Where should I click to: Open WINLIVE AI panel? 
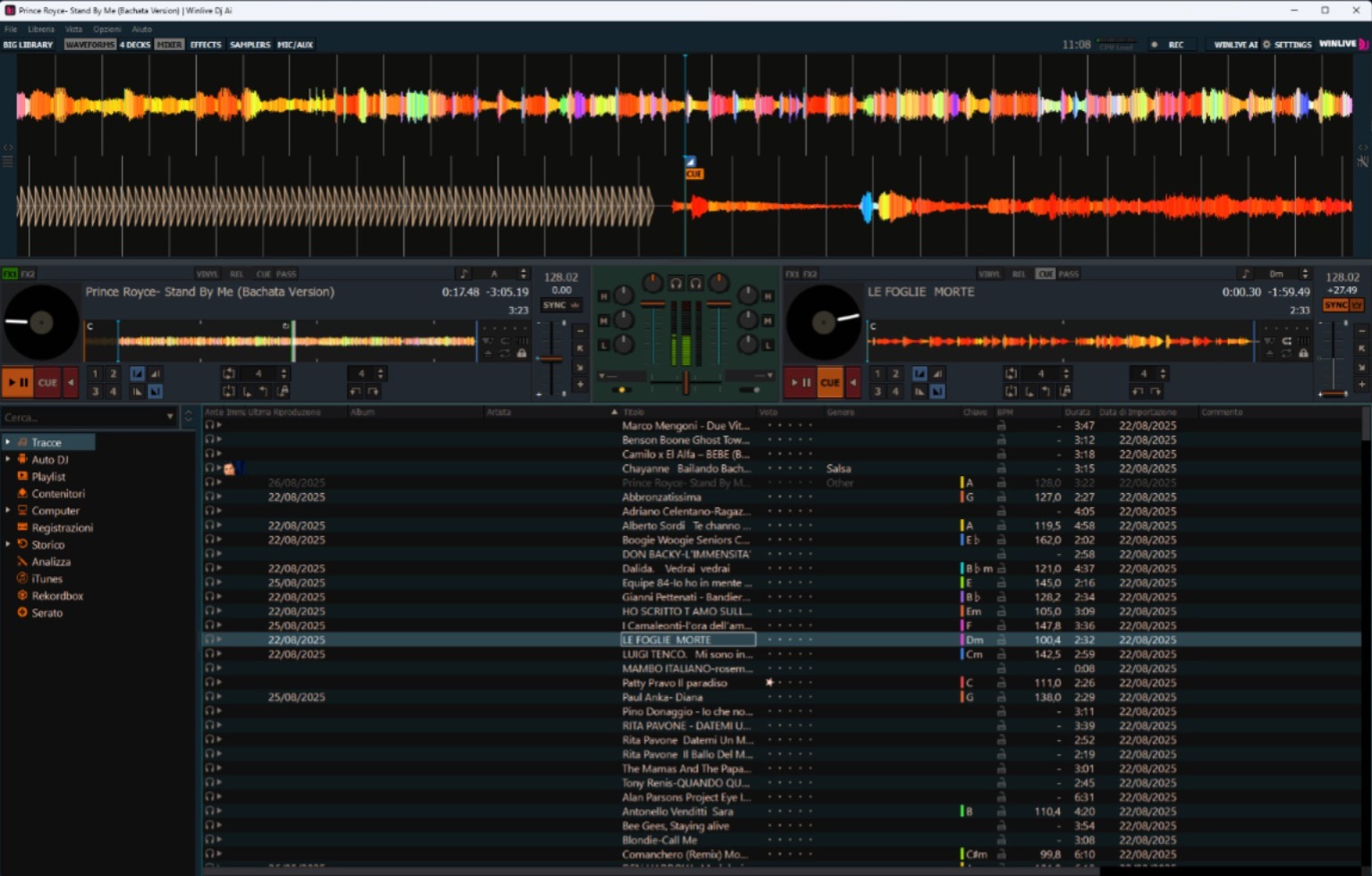[x=1235, y=44]
